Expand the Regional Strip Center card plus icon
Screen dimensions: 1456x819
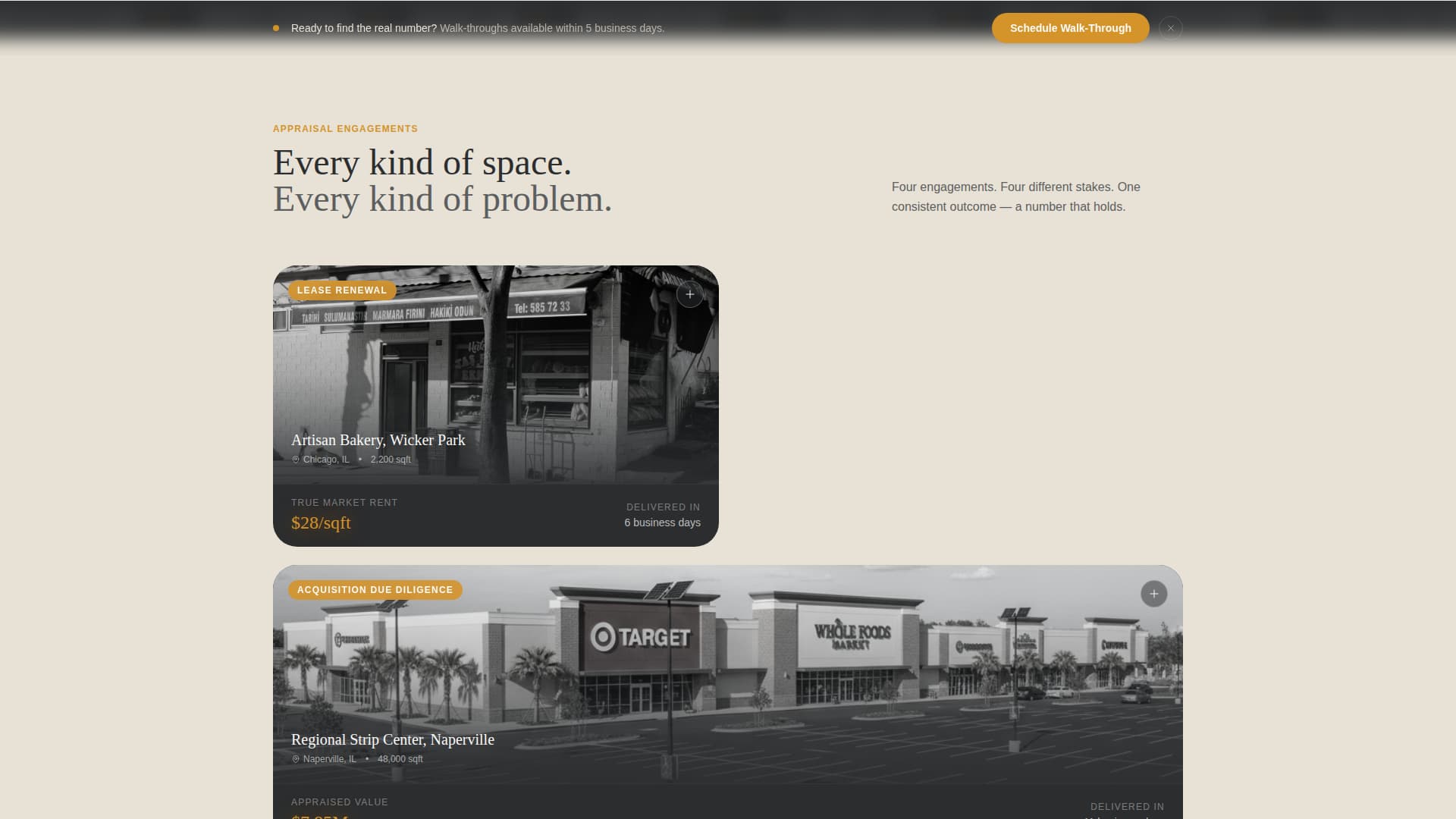tap(1153, 594)
